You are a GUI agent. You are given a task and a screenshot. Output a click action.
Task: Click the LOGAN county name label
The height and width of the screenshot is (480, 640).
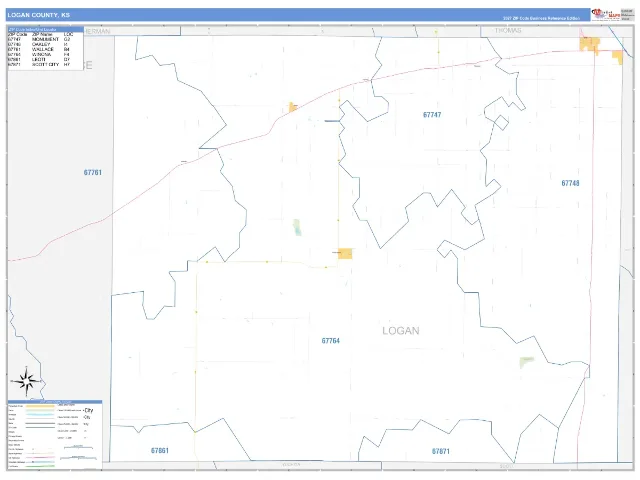point(401,331)
